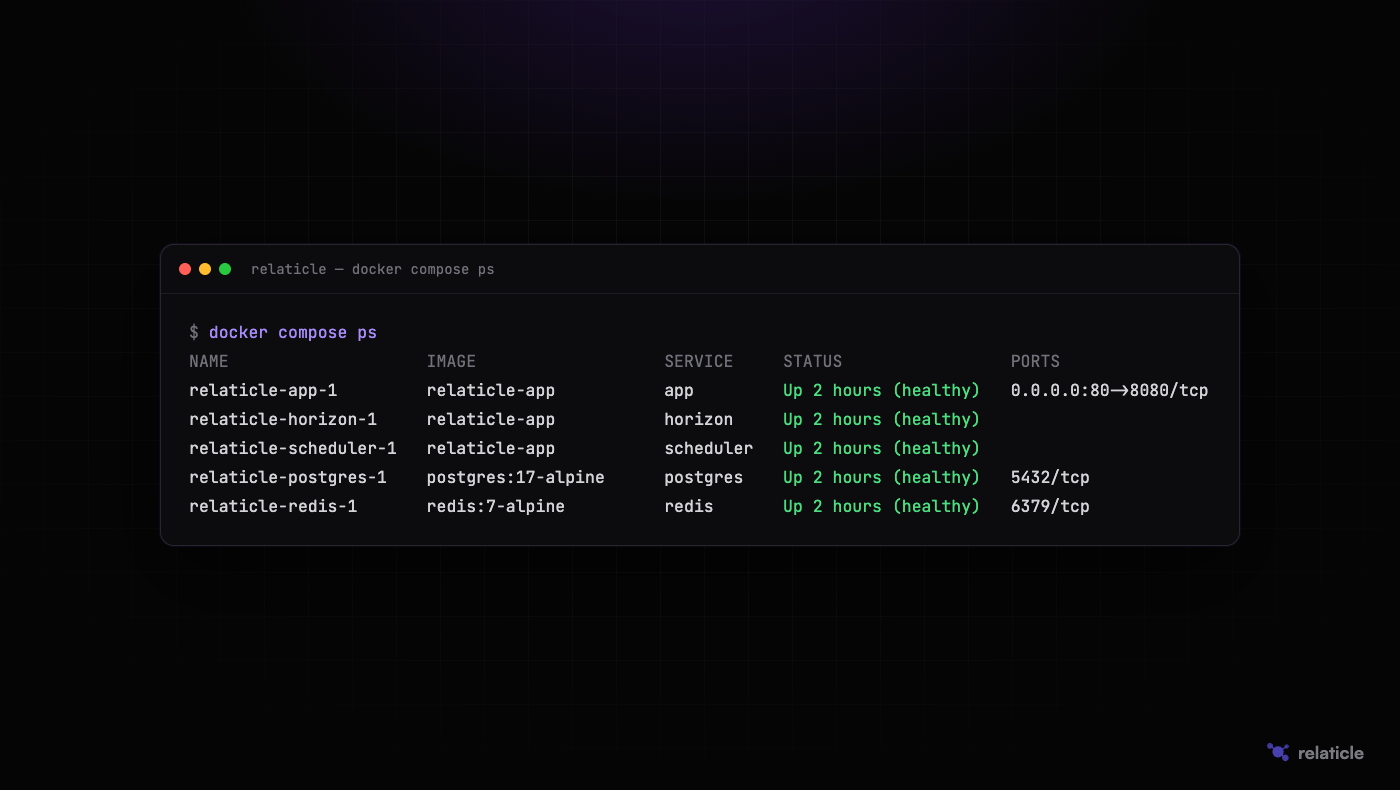Click the "redis" entry in the SERVICE column
The image size is (1400, 790).
click(x=689, y=506)
